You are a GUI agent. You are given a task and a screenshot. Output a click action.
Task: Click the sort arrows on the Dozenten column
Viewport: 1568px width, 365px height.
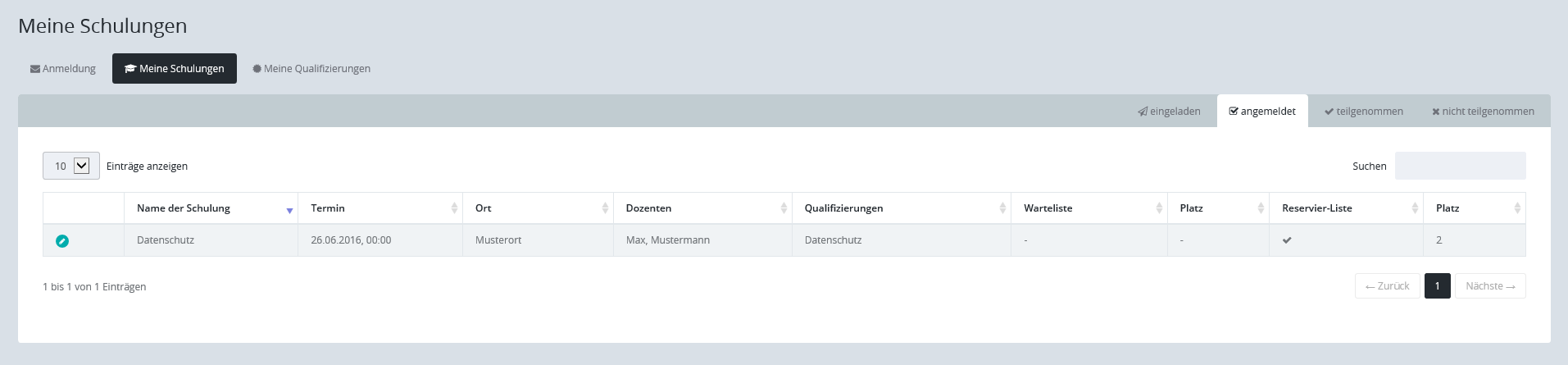(784, 208)
